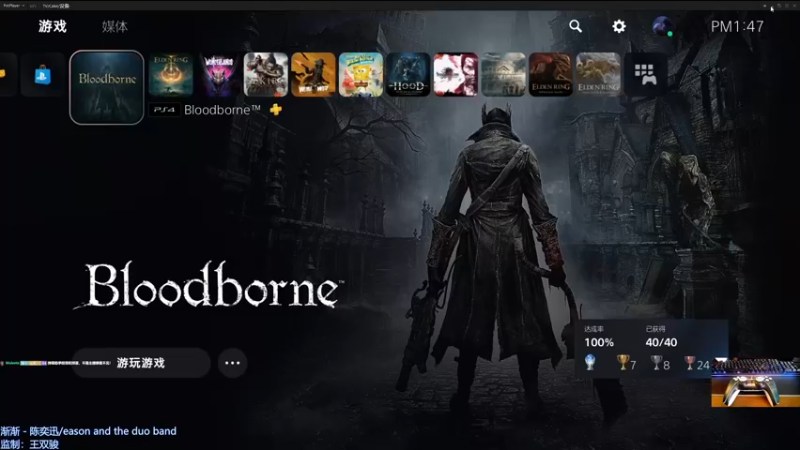
Task: Select the Sekiro game tile
Action: point(266,74)
